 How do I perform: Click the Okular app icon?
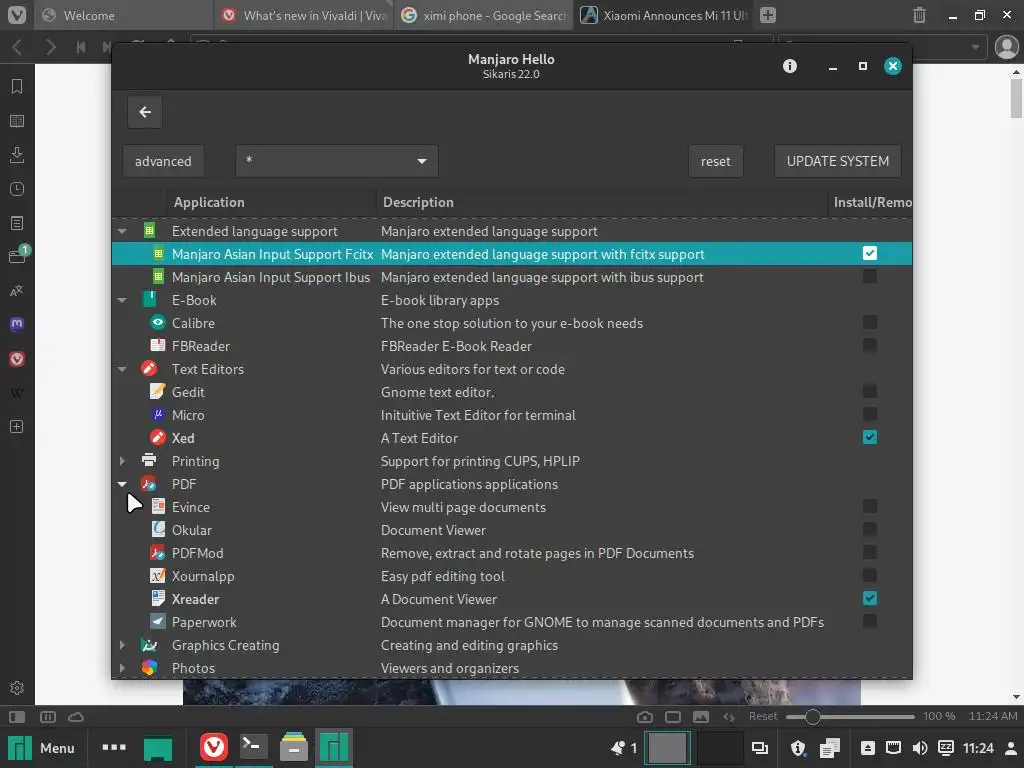[157, 529]
